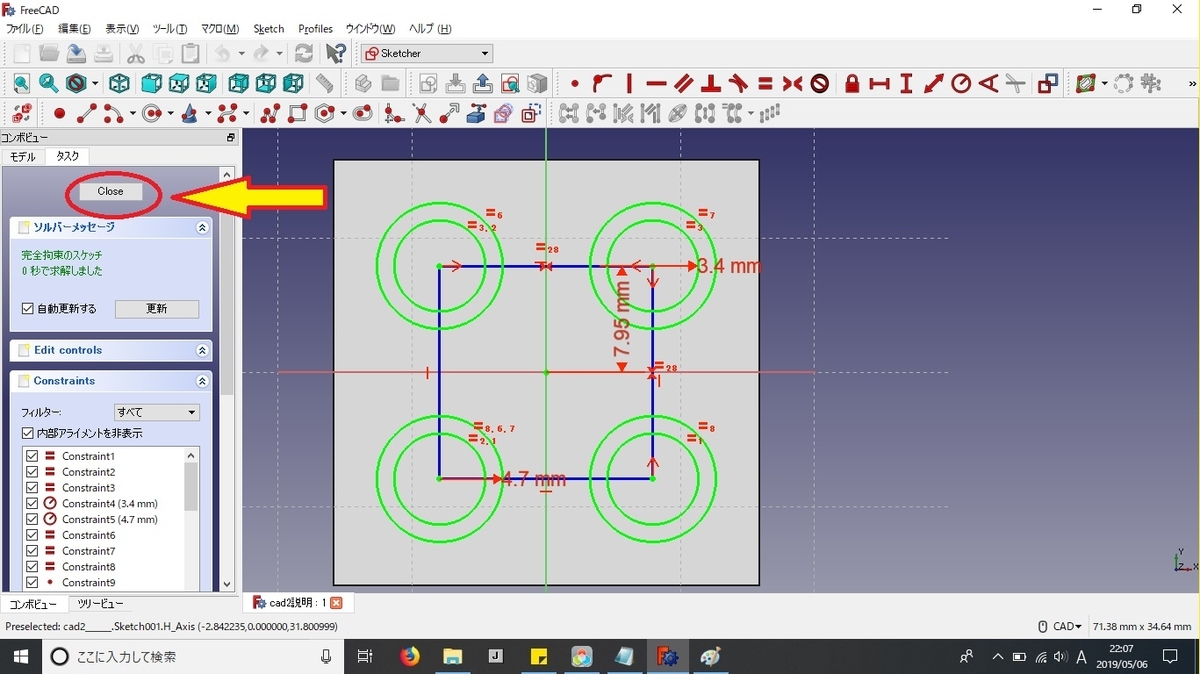Apply the coincident point constraint
Image resolution: width=1200 pixels, height=674 pixels.
pos(575,84)
